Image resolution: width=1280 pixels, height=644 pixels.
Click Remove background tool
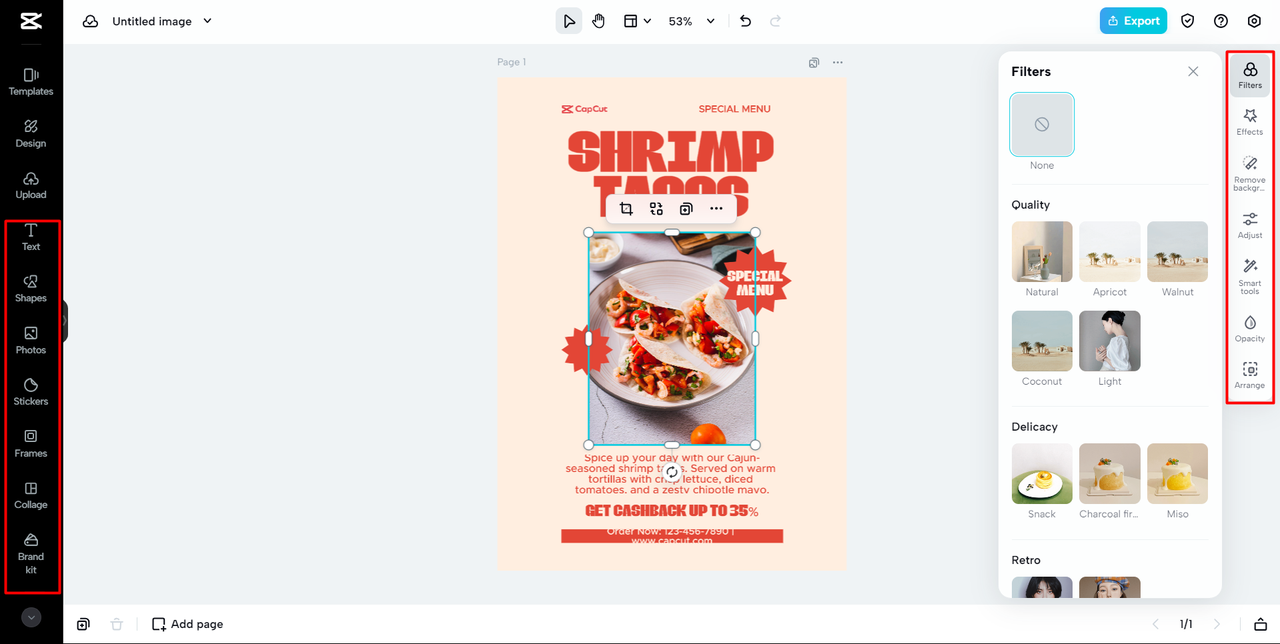(x=1250, y=173)
